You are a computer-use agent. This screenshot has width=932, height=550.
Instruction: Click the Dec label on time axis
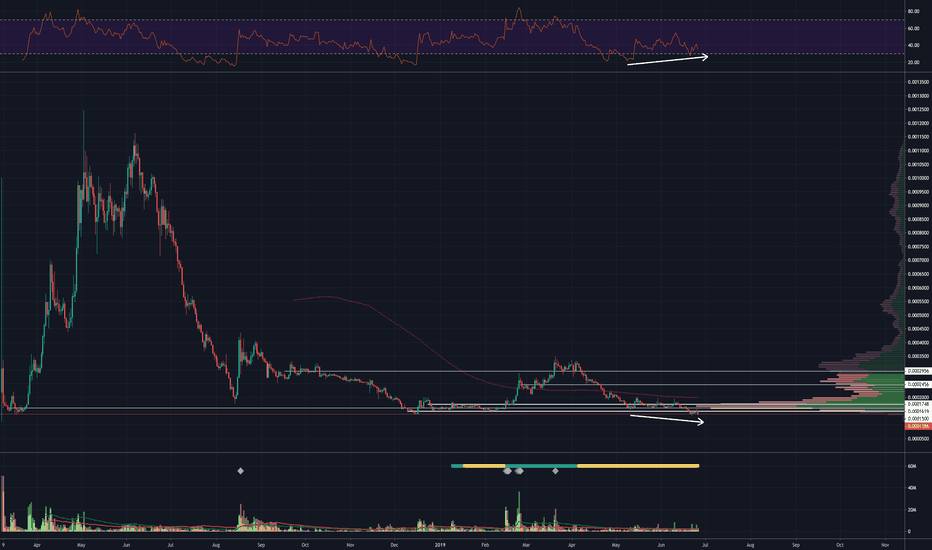click(x=395, y=545)
